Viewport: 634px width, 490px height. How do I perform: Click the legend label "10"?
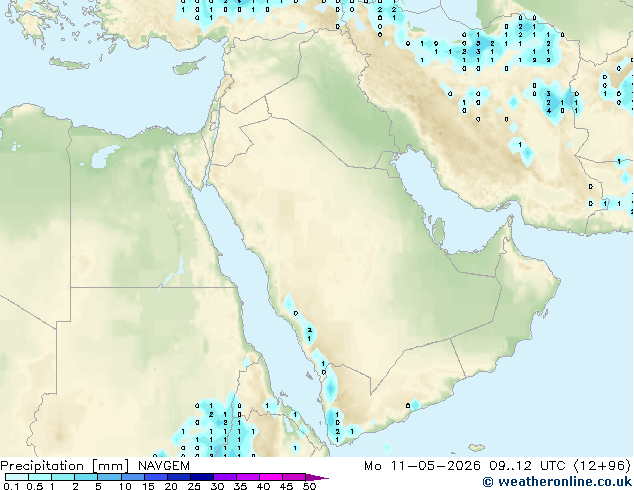point(124,486)
